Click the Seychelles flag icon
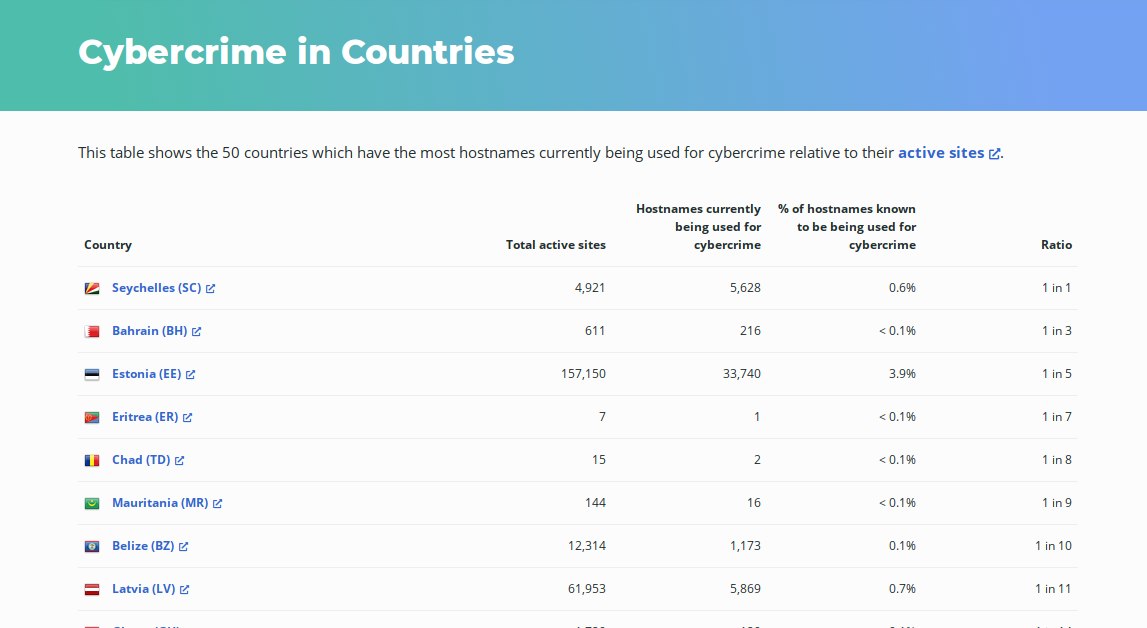 92,288
